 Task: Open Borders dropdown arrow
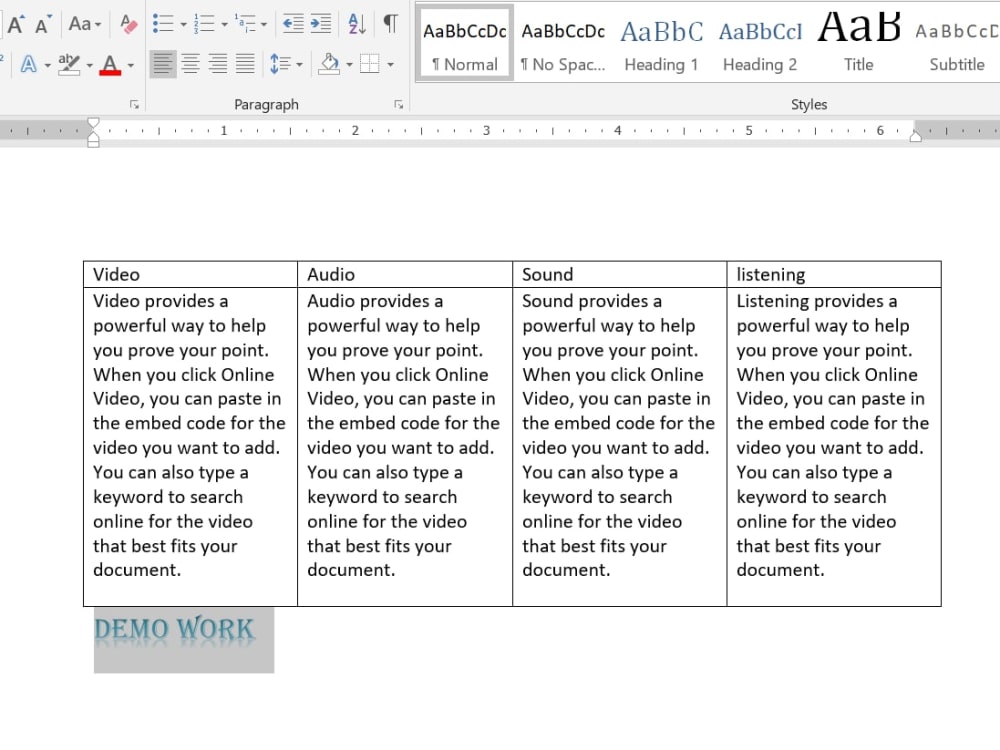click(390, 65)
